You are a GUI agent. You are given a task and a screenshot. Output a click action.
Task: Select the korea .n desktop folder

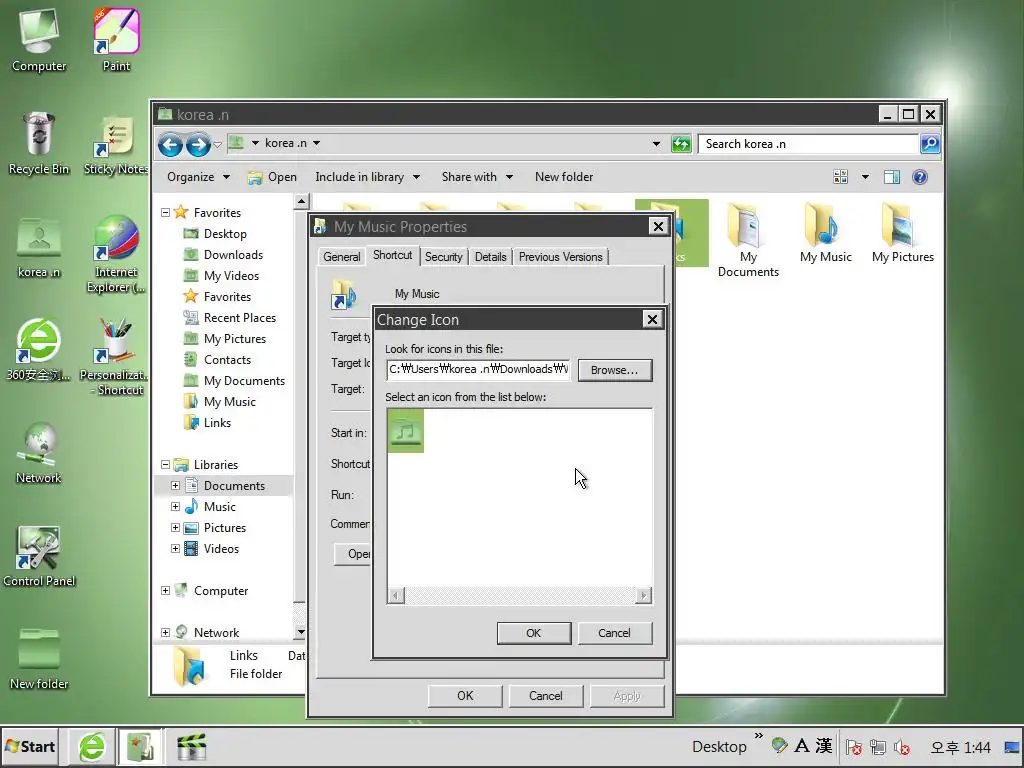click(39, 247)
